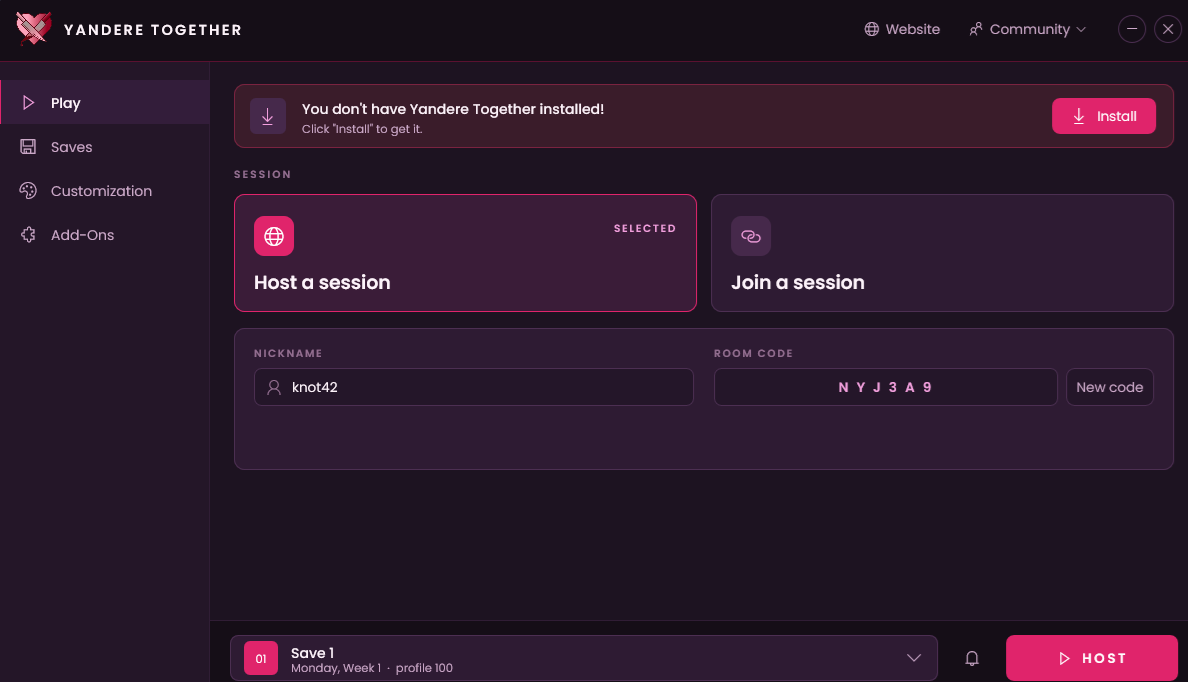Click the 01 save slot badge

pos(261,659)
